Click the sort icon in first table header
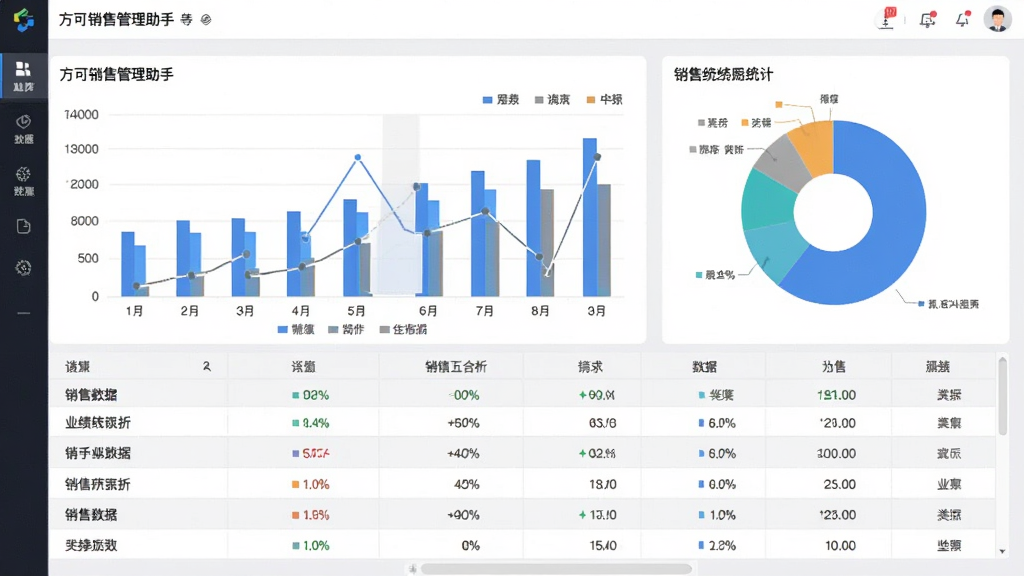This screenshot has width=1024, height=576. [207, 366]
